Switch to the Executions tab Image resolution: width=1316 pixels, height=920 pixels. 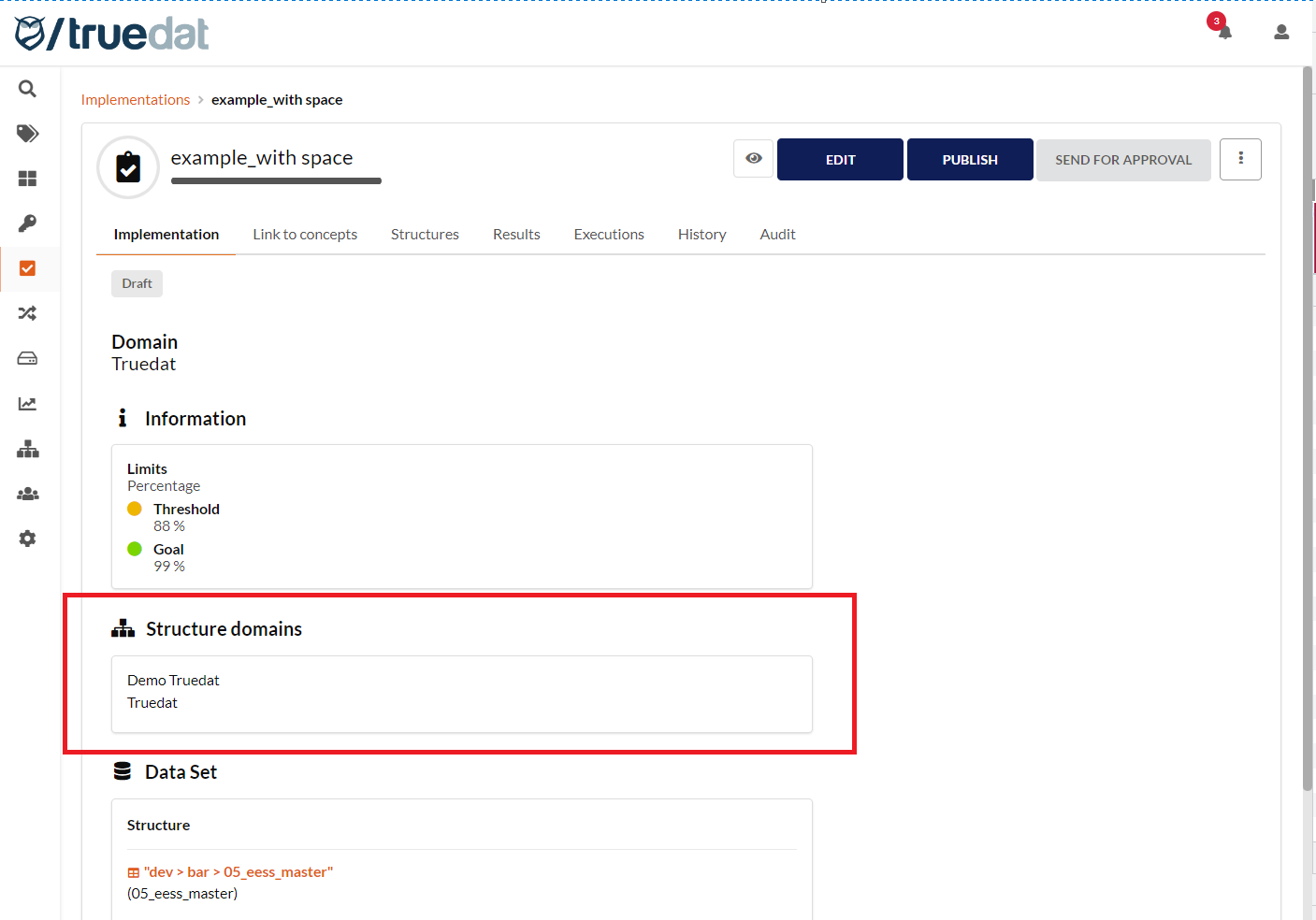(x=609, y=235)
